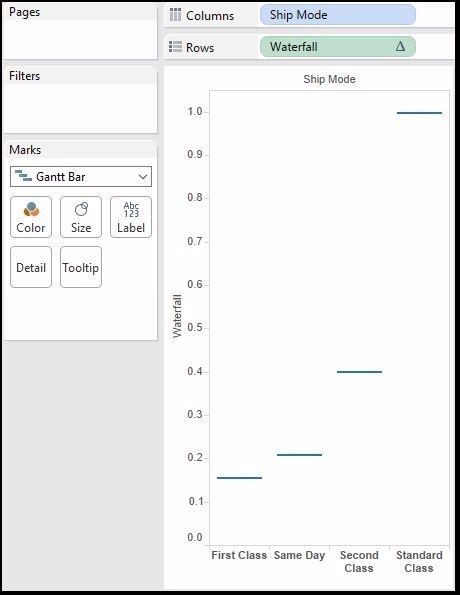Select the First Class Gantt bar mark
Screen dimensions: 460x595
tap(239, 478)
